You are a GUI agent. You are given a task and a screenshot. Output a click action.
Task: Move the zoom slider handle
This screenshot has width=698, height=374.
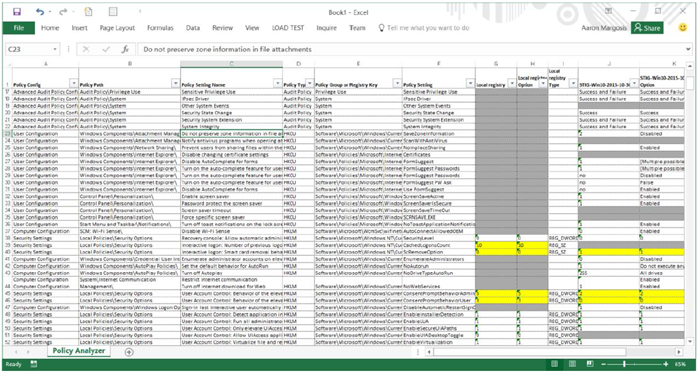pyautogui.click(x=625, y=364)
